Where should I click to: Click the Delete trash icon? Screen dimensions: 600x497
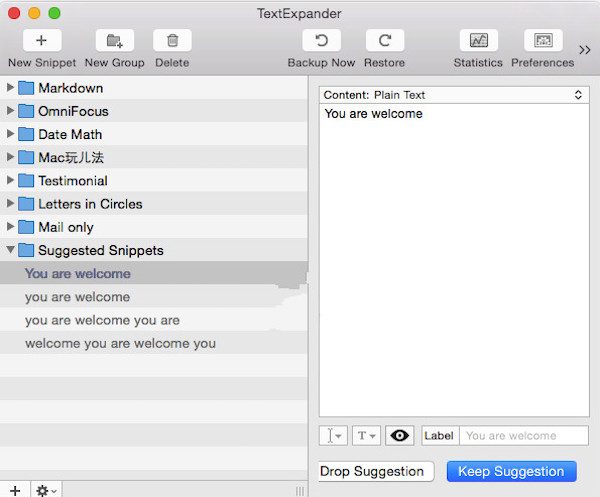(x=172, y=40)
